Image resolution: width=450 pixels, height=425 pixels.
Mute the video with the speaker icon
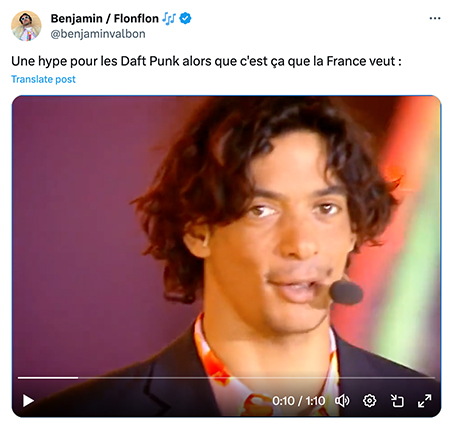click(x=342, y=400)
